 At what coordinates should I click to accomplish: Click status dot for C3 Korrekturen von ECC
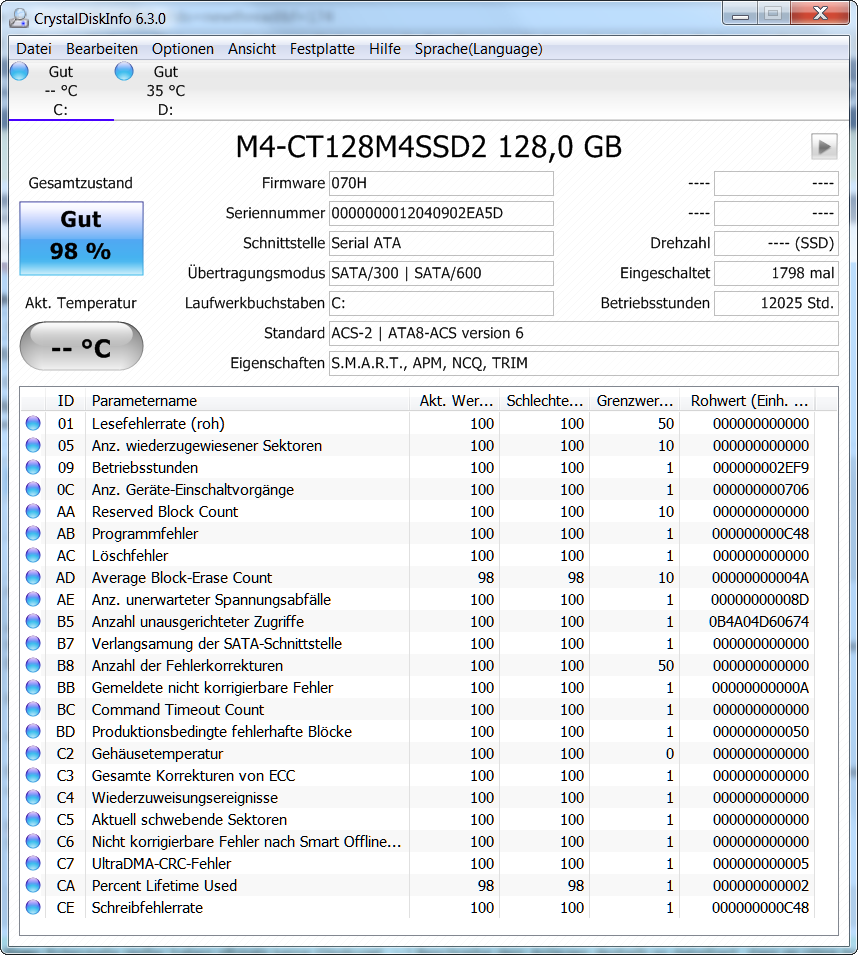(x=33, y=775)
